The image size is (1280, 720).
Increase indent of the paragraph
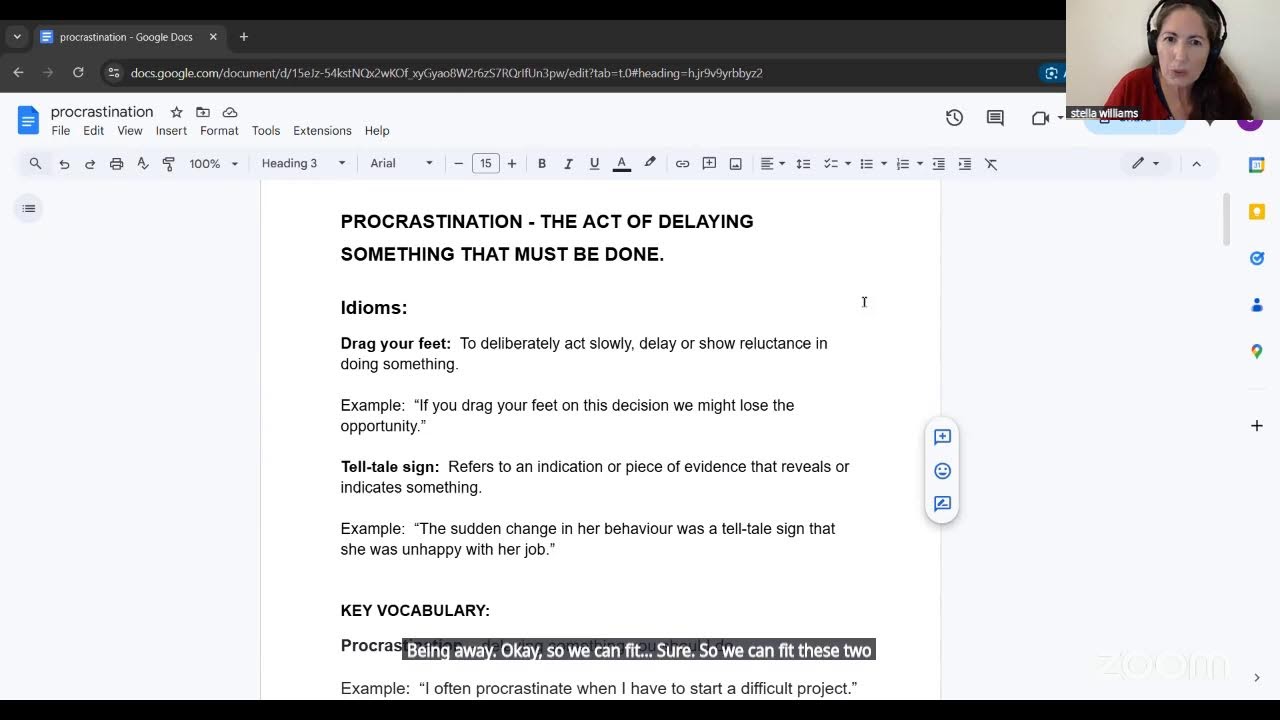[964, 163]
